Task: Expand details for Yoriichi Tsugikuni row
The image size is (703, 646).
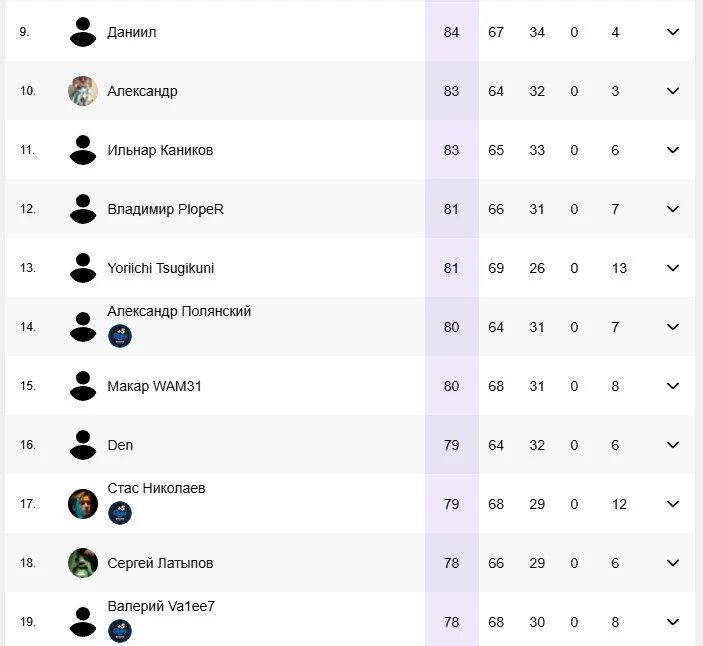Action: [673, 268]
